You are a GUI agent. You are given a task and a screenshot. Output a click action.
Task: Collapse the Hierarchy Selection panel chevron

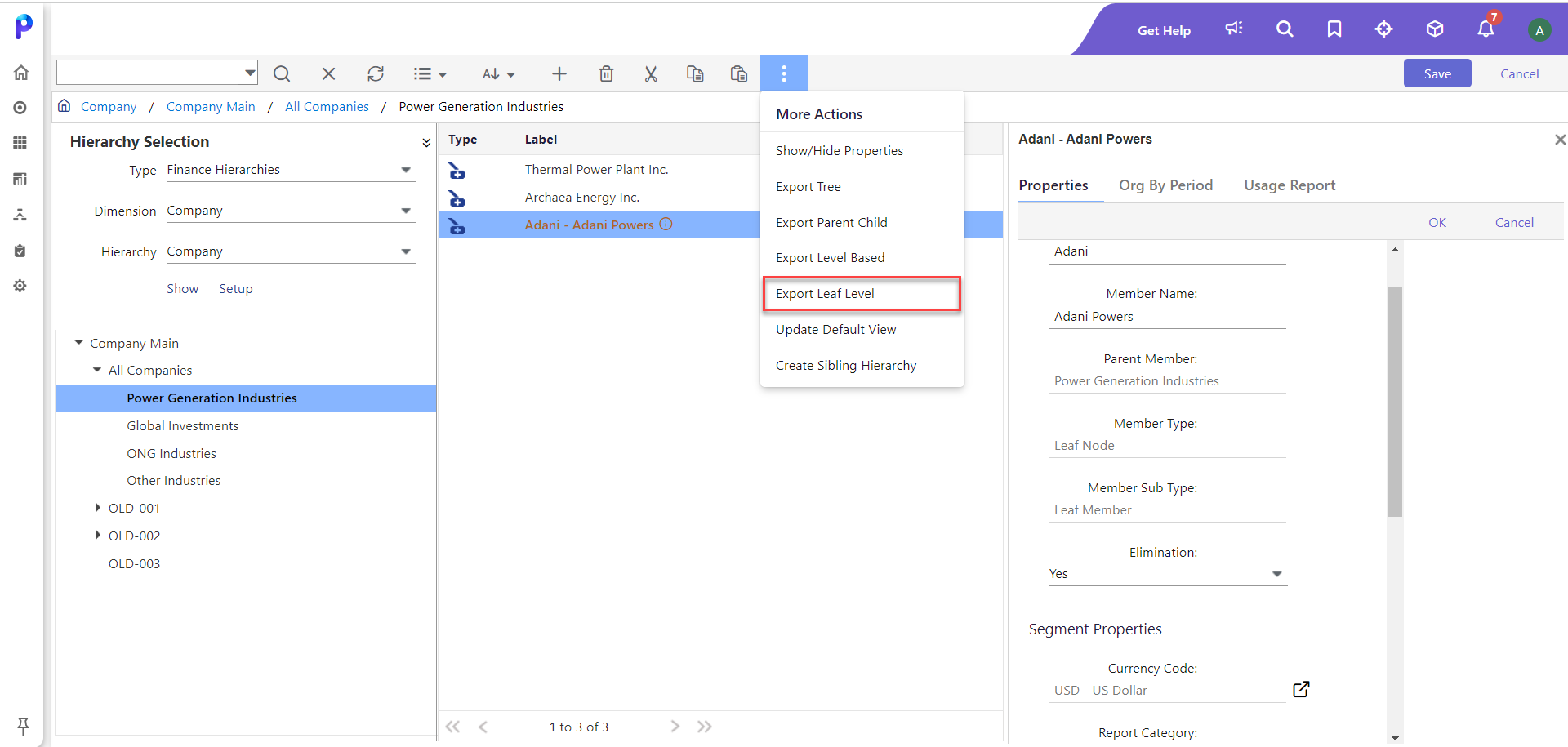[426, 142]
